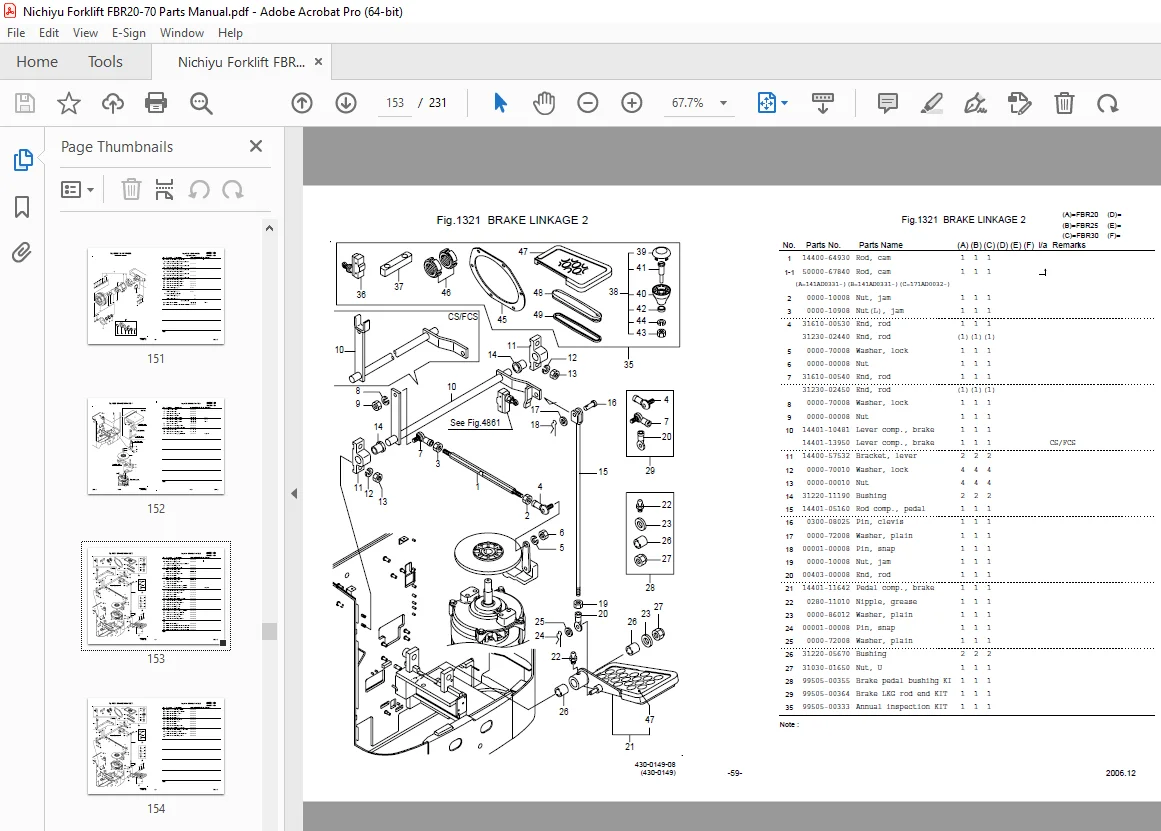Click the stamp tool icon

point(1020,103)
